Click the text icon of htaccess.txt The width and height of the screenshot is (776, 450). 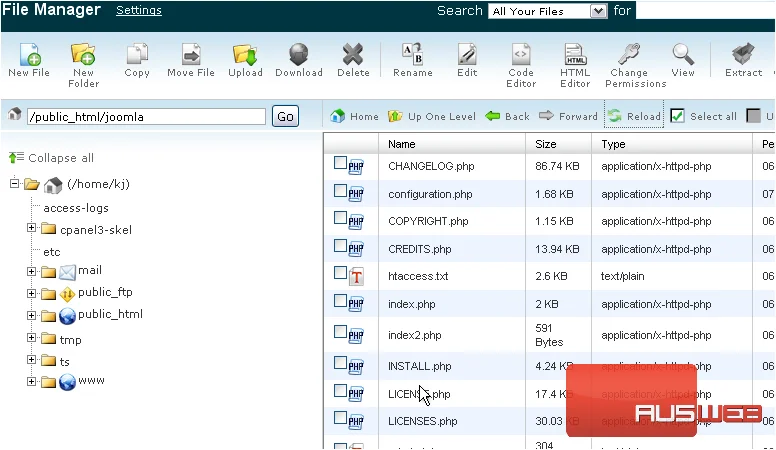click(356, 277)
